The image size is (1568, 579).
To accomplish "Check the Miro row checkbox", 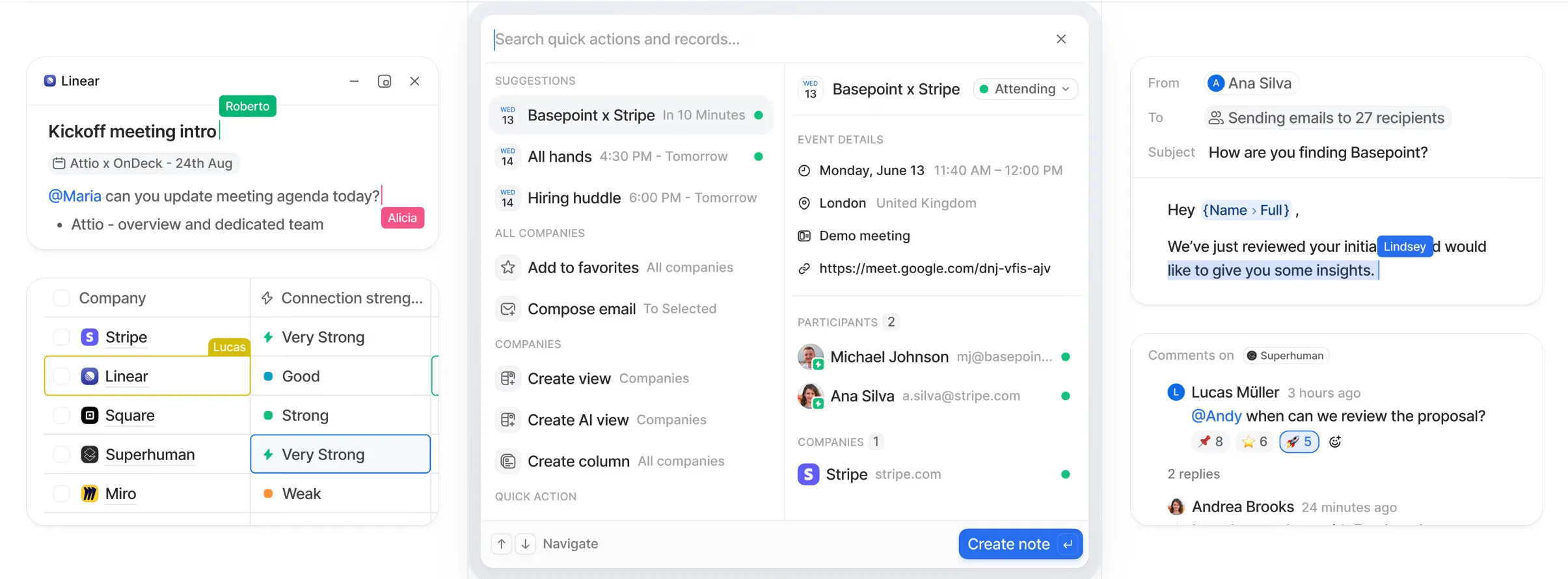I will click(61, 493).
